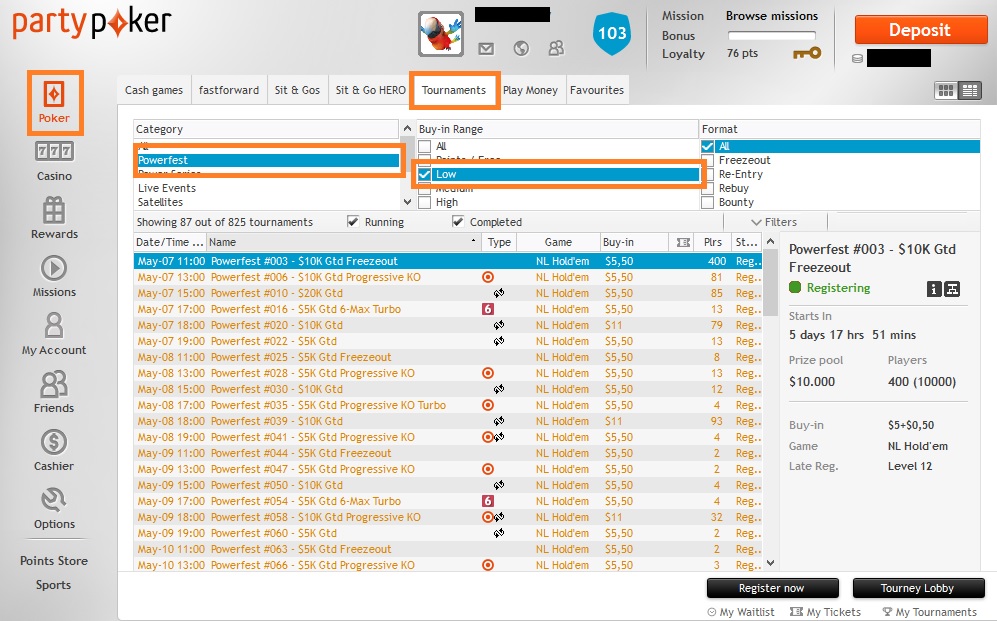Sort by Name column sort arrow
997x621 pixels.
click(x=473, y=241)
